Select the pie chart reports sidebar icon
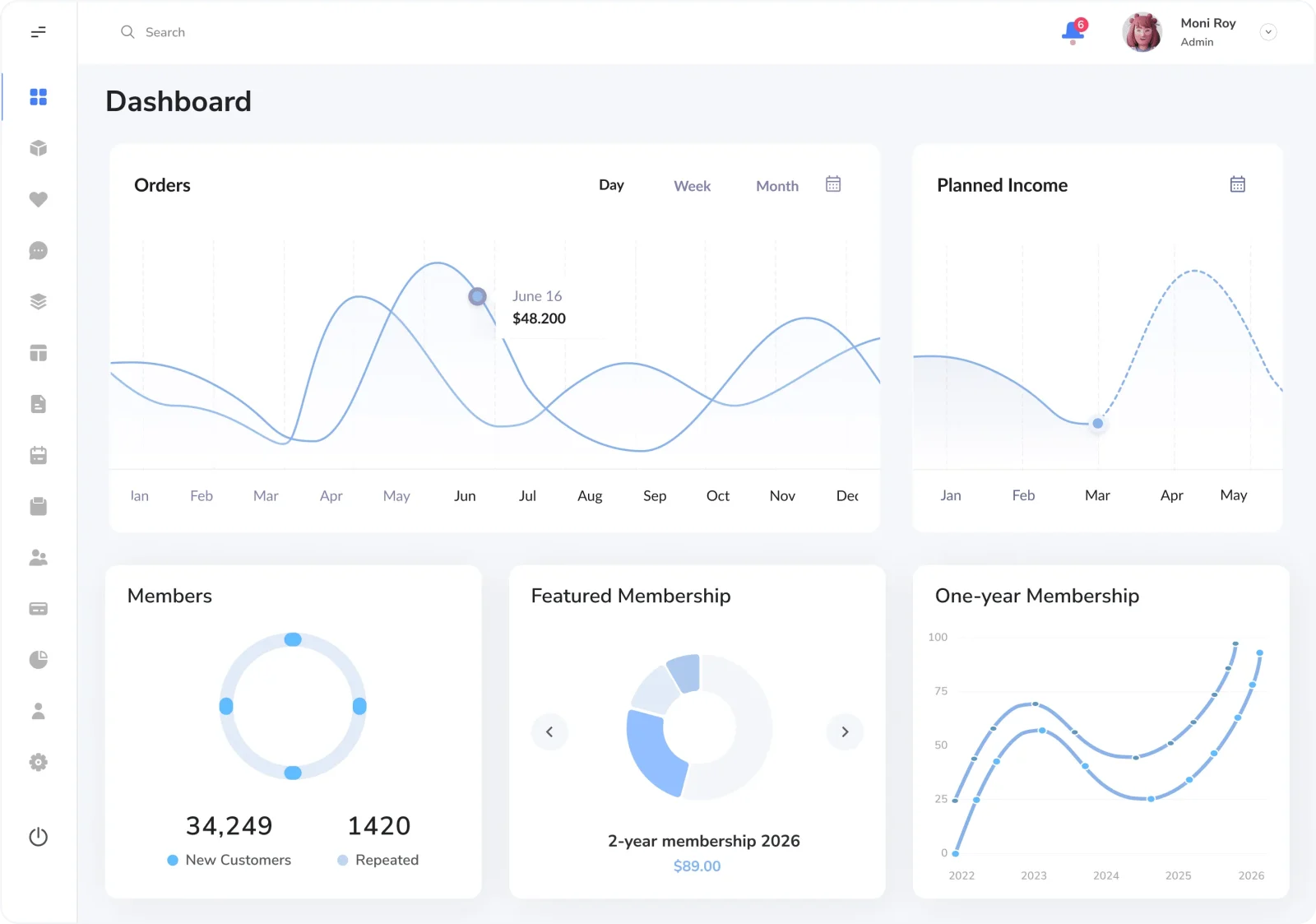Image resolution: width=1316 pixels, height=924 pixels. 38,660
